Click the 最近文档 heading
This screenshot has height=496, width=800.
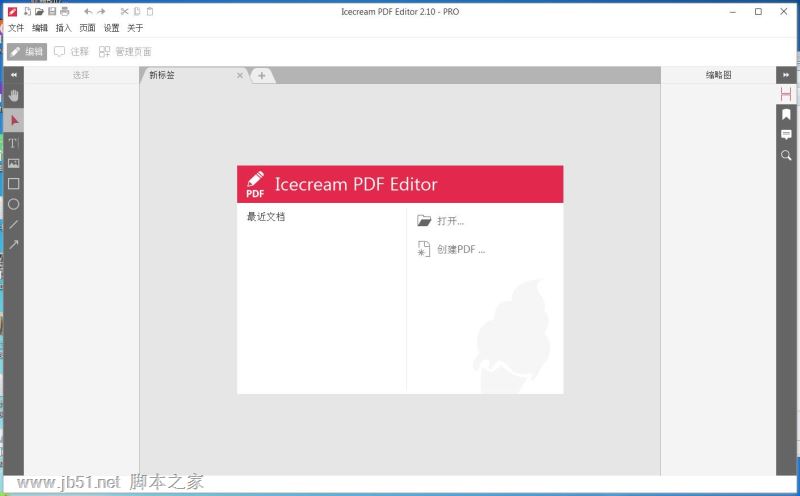(x=266, y=217)
